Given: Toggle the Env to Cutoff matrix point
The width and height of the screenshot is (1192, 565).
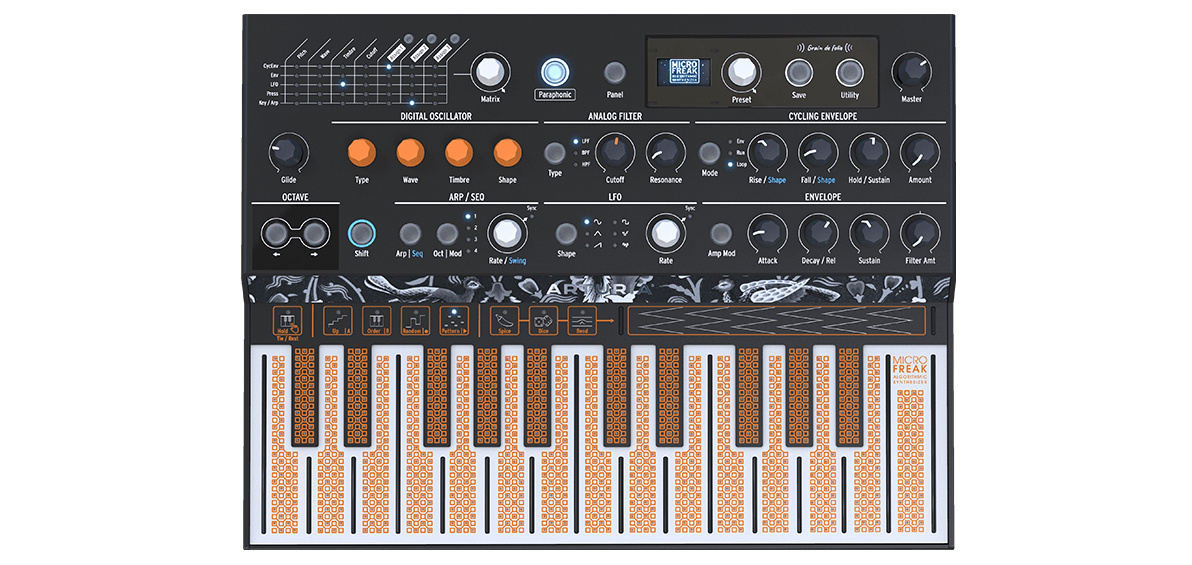Looking at the screenshot, I should point(366,75).
